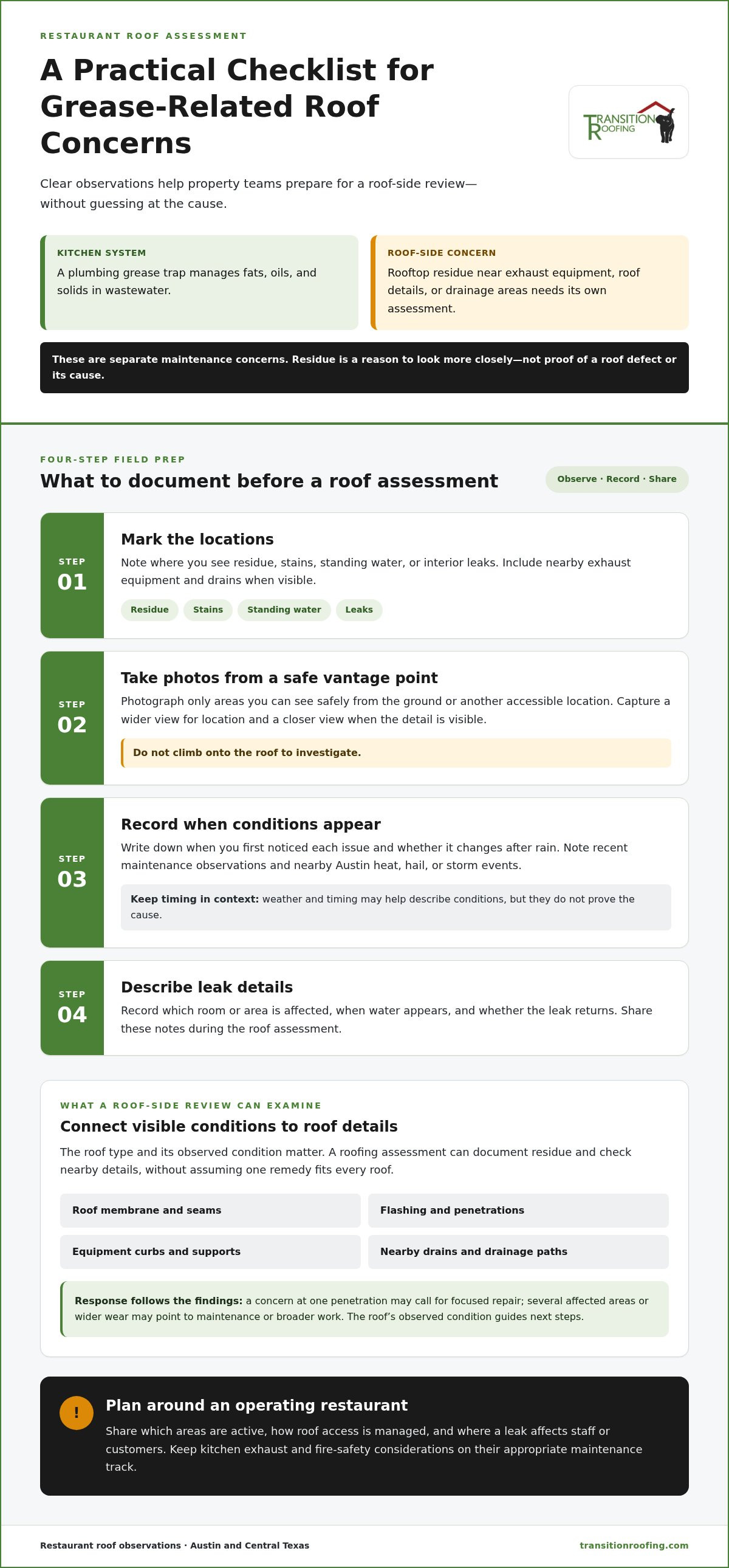Select the Equipment curbs and supports tile

point(211,1251)
